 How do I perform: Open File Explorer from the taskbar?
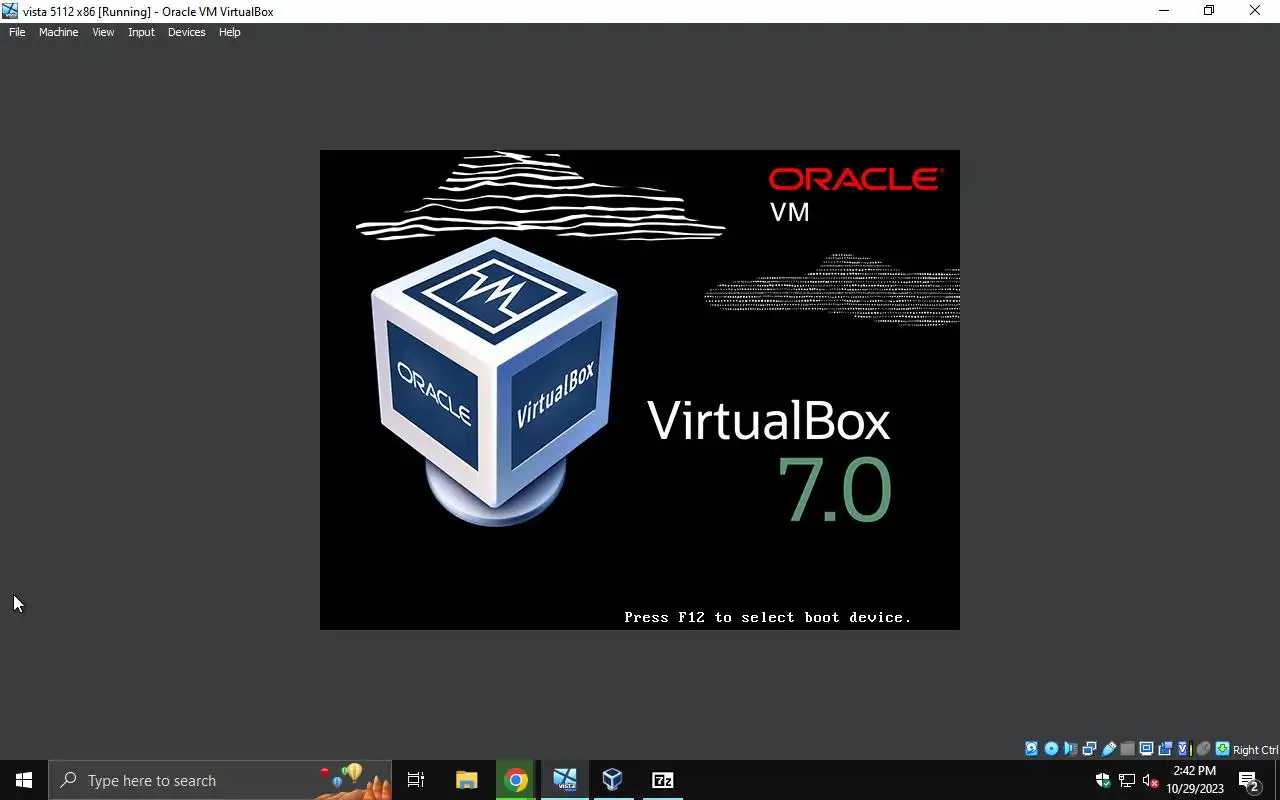tap(467, 780)
